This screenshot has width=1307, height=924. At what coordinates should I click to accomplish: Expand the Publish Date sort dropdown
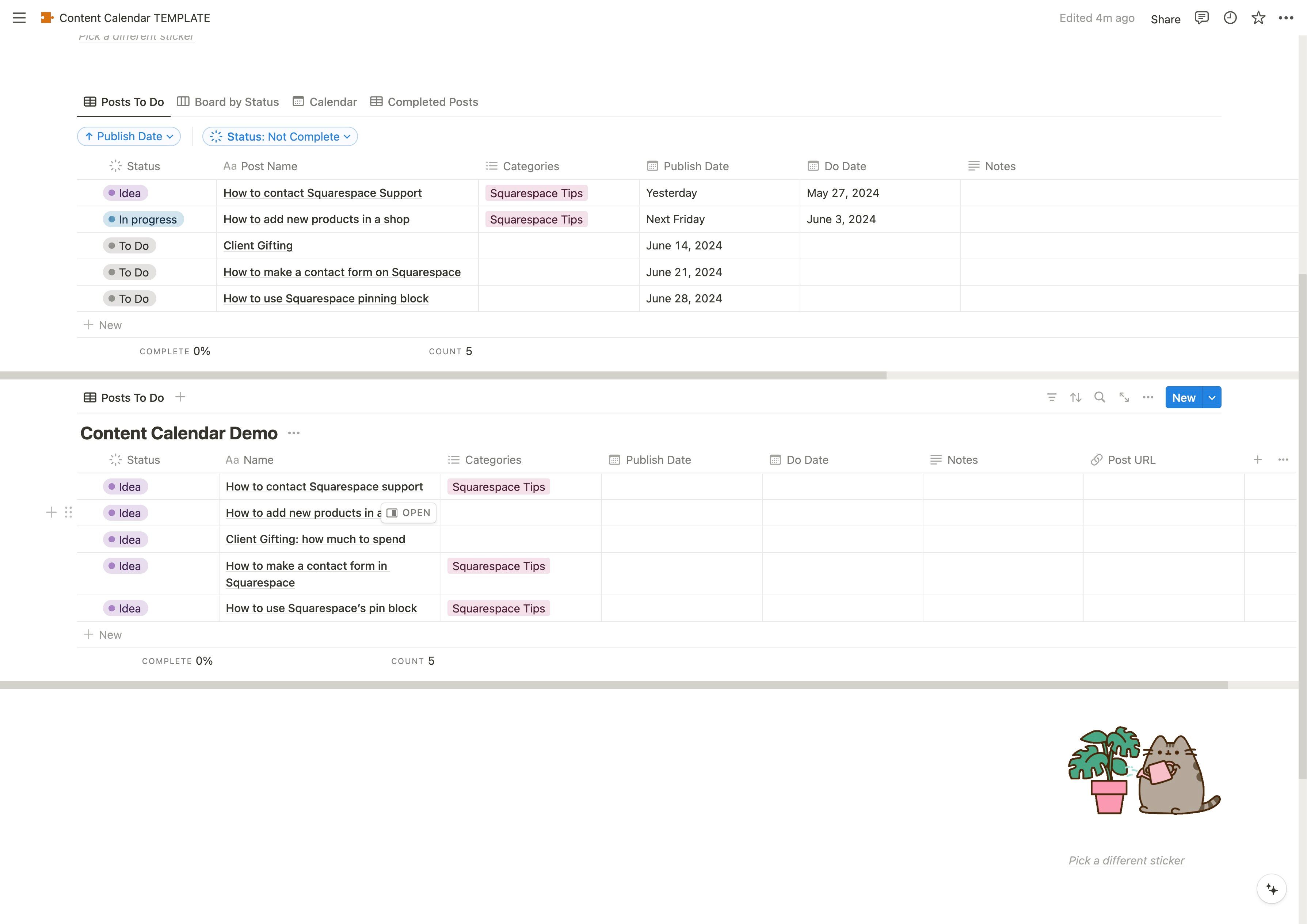129,137
